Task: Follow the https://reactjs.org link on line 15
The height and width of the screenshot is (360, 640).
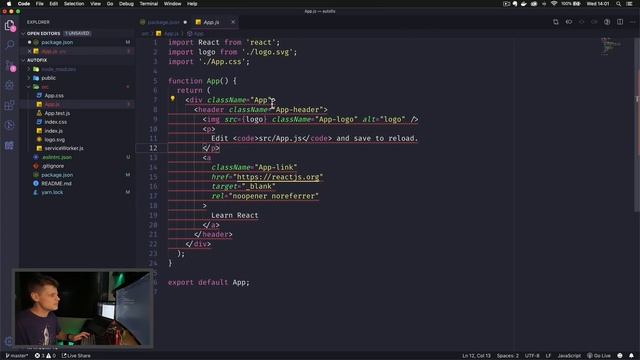Action: click(278, 177)
